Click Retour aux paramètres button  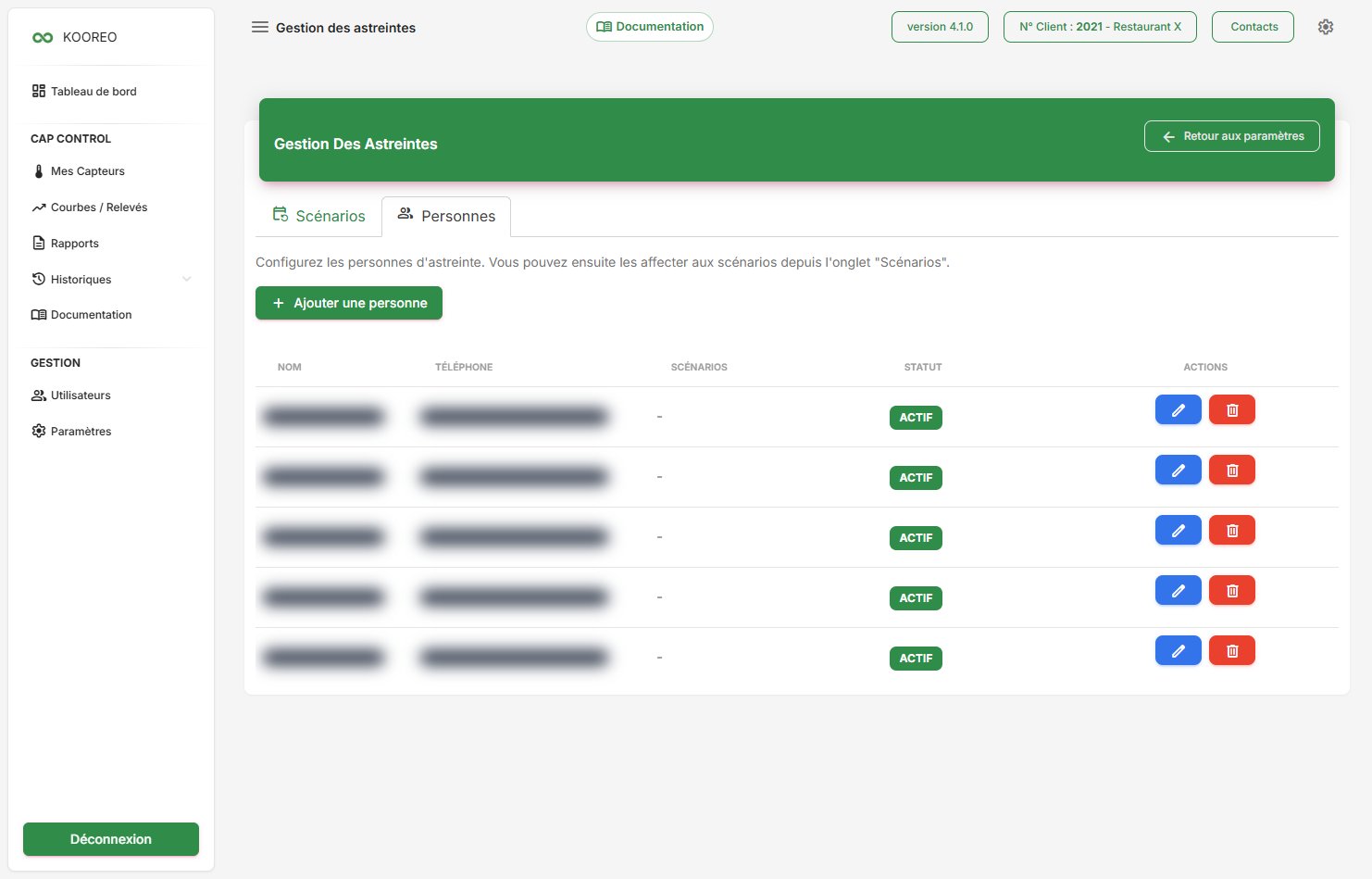click(x=1232, y=136)
